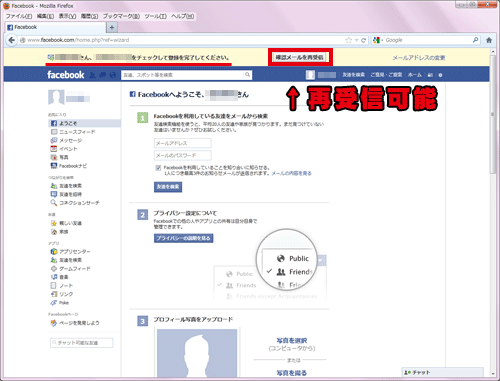This screenshot has width=500, height=381.
Task: Click the 写真を撮る link
Action: coord(292,373)
